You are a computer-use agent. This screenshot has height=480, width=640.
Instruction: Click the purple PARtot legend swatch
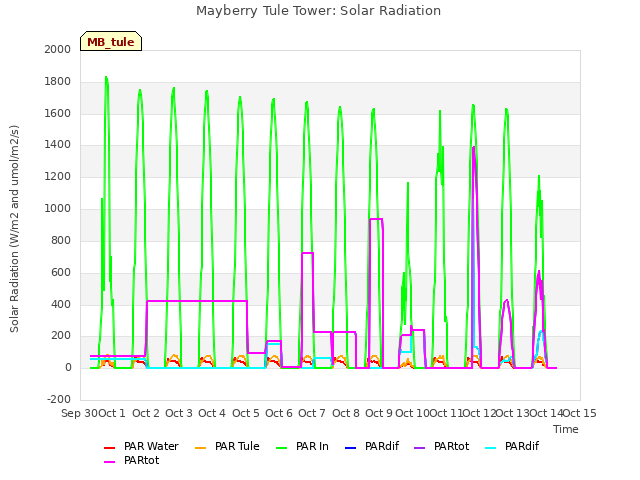[420, 448]
